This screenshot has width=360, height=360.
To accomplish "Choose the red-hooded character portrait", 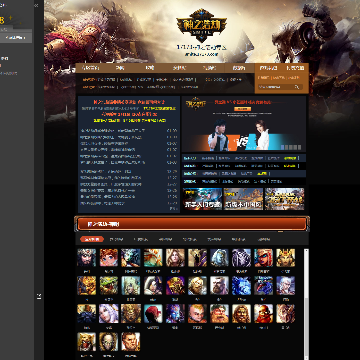I will 153,313.
